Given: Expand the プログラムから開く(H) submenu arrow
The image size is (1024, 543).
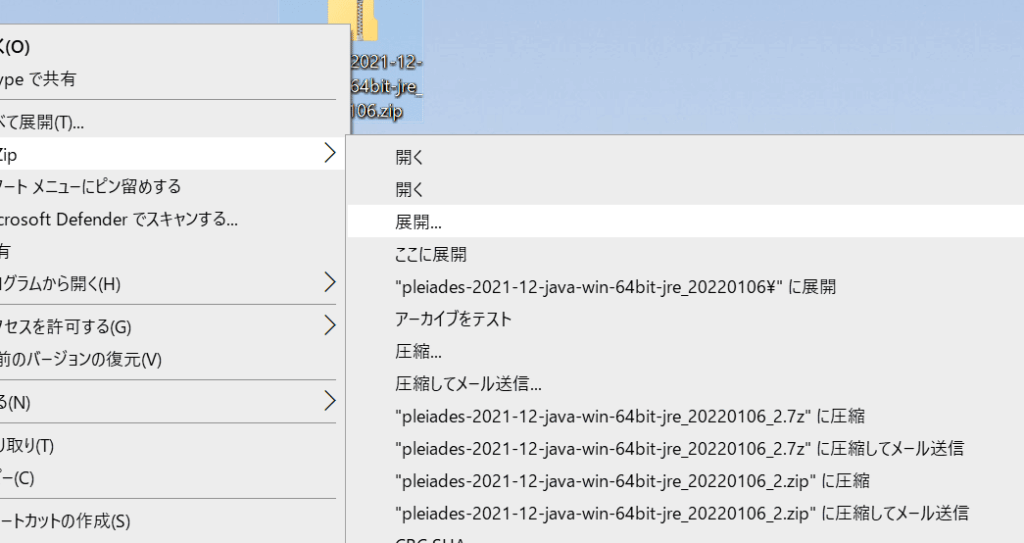Looking at the screenshot, I should click(329, 283).
